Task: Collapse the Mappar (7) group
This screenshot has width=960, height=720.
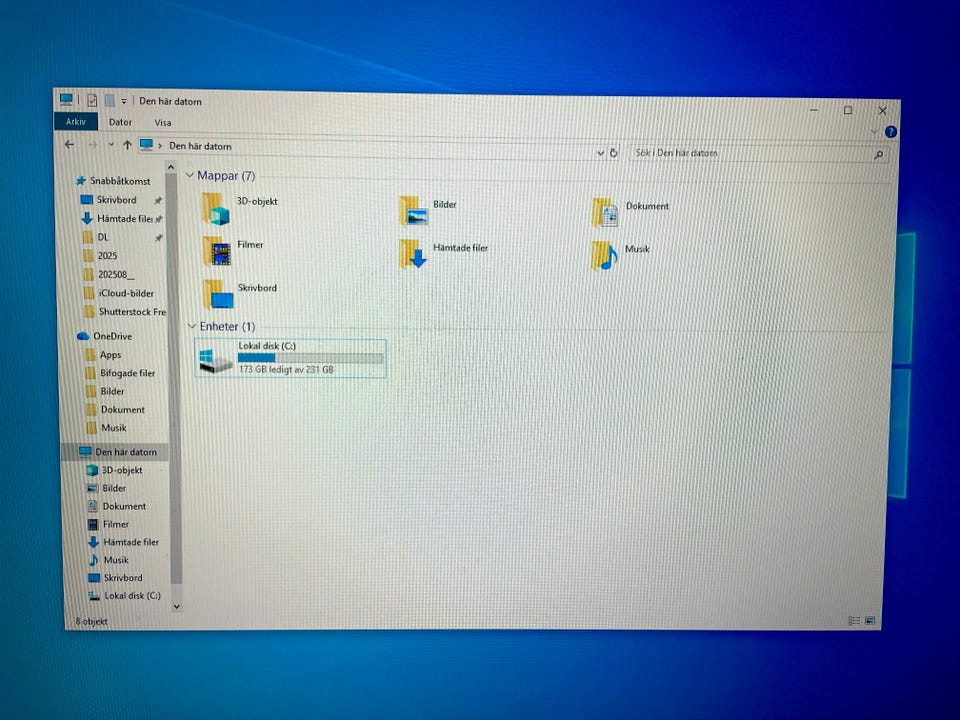Action: click(x=189, y=176)
